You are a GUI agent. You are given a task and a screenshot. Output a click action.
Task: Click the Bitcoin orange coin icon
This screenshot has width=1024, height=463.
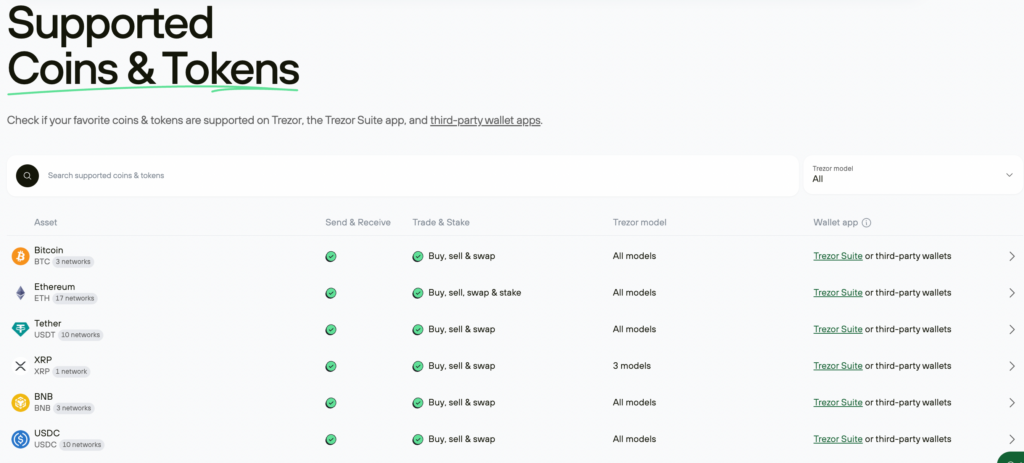pyautogui.click(x=20, y=256)
